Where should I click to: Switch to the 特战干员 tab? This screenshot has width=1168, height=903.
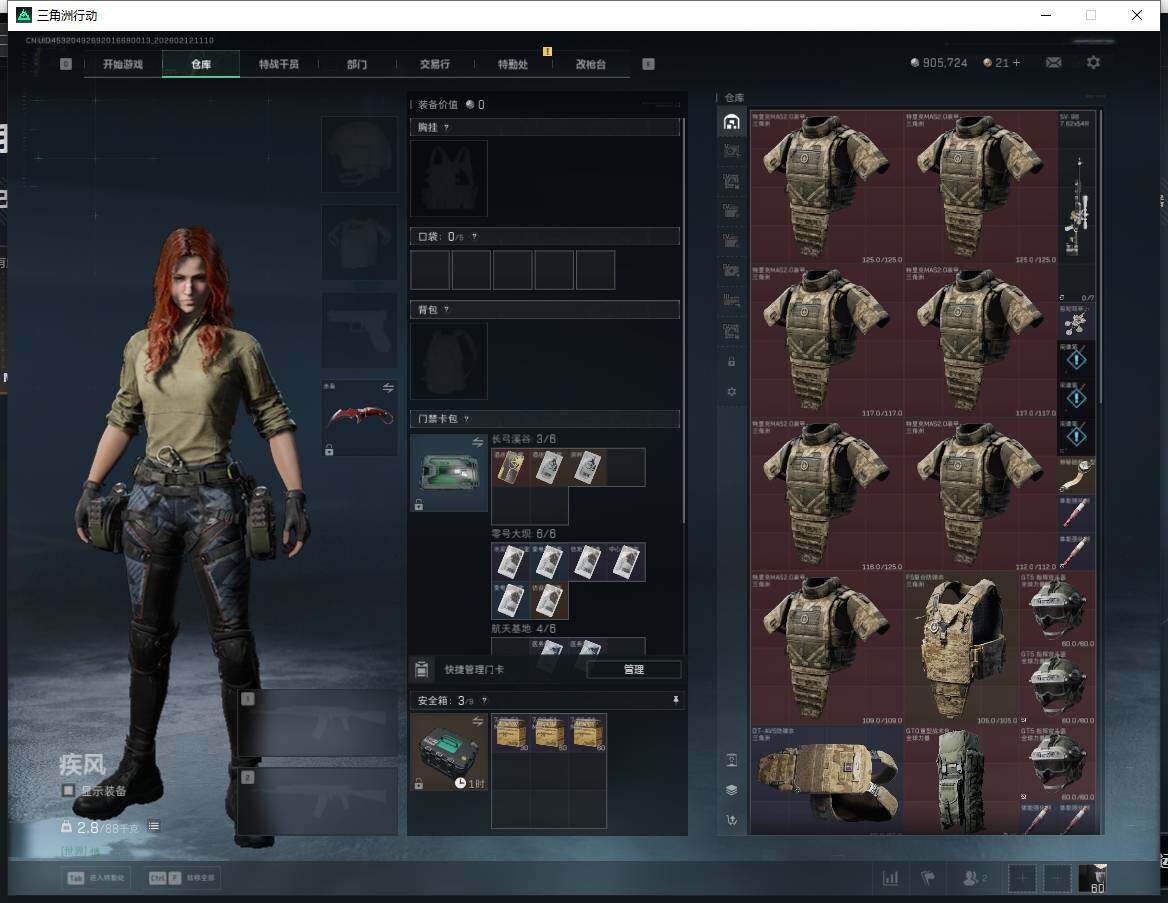tap(279, 64)
